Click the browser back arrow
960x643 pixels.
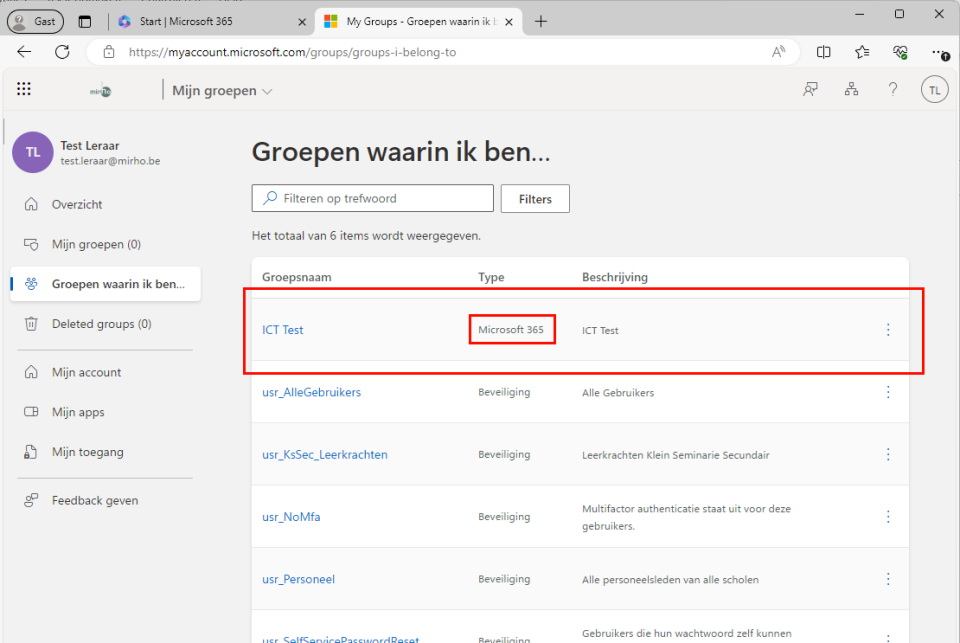tap(24, 52)
